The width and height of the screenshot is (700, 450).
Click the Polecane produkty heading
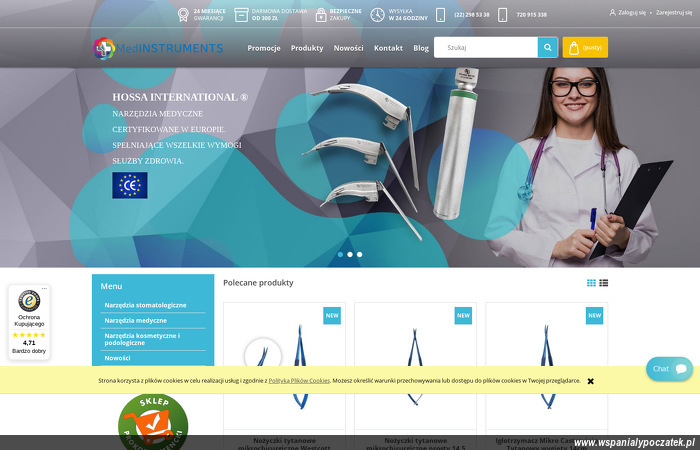click(258, 283)
